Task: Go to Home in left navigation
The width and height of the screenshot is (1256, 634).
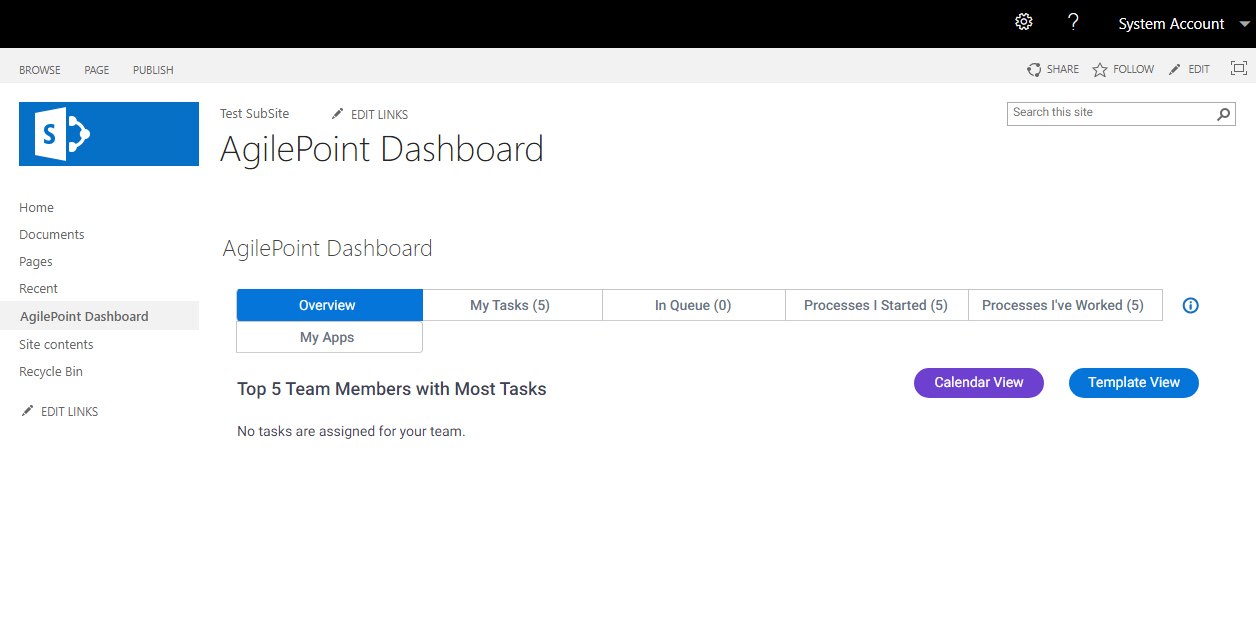Action: [x=37, y=208]
